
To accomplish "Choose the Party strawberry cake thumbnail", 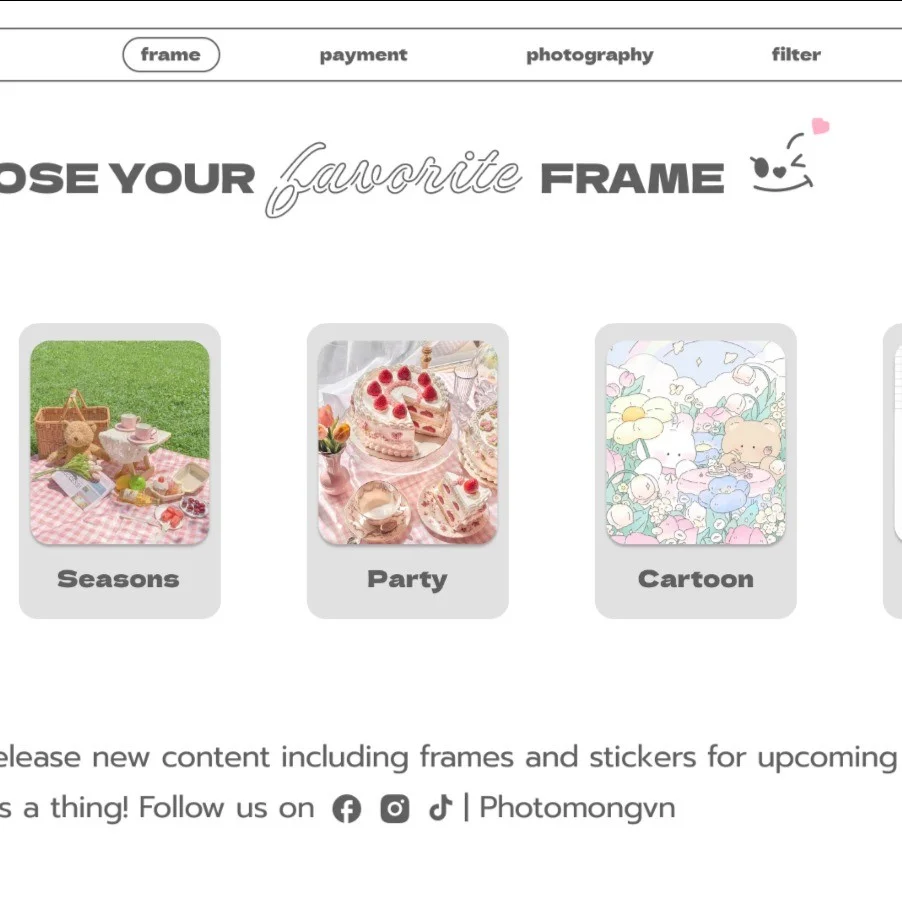I will tap(407, 442).
